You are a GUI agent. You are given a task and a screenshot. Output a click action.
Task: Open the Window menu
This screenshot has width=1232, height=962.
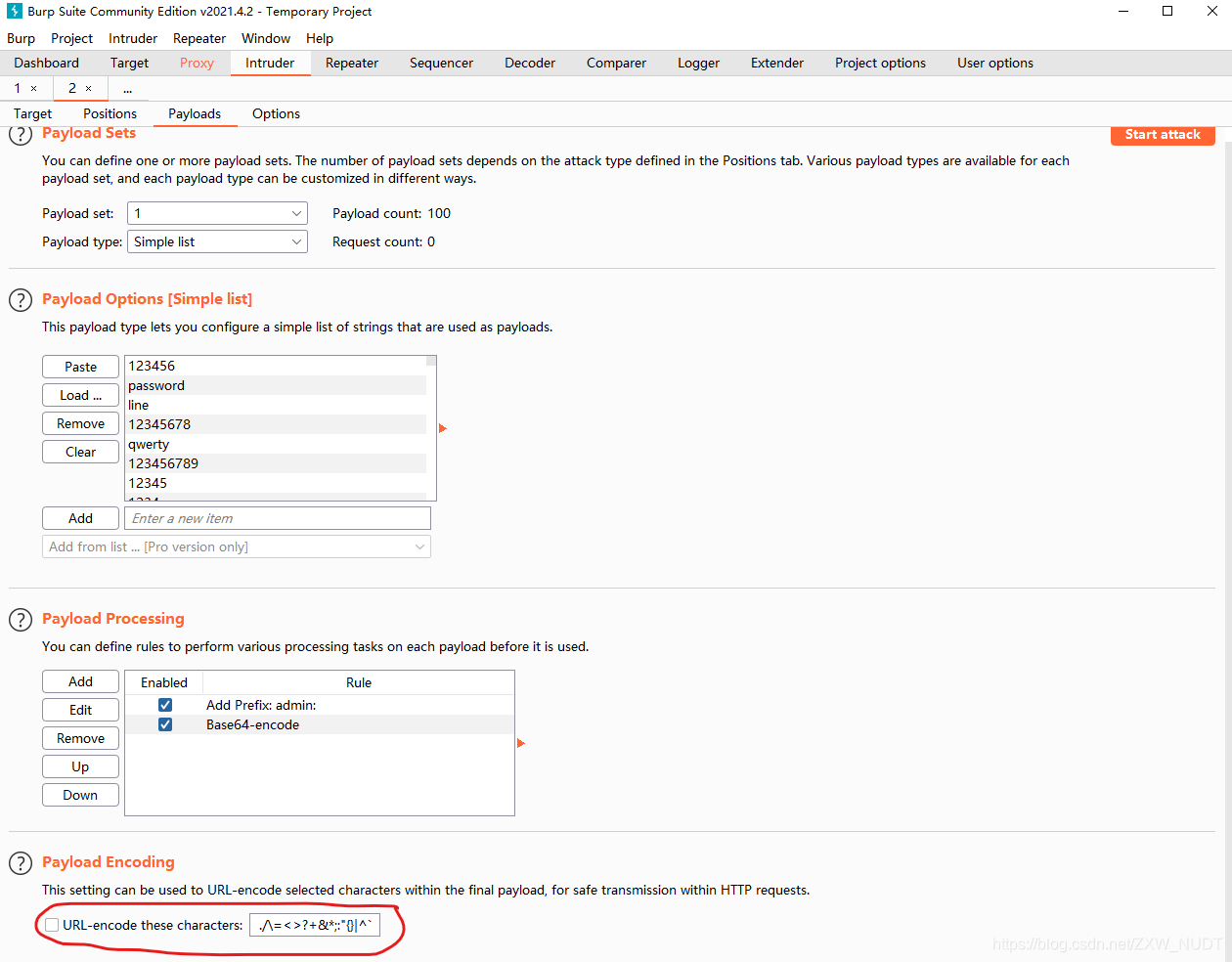coord(265,38)
